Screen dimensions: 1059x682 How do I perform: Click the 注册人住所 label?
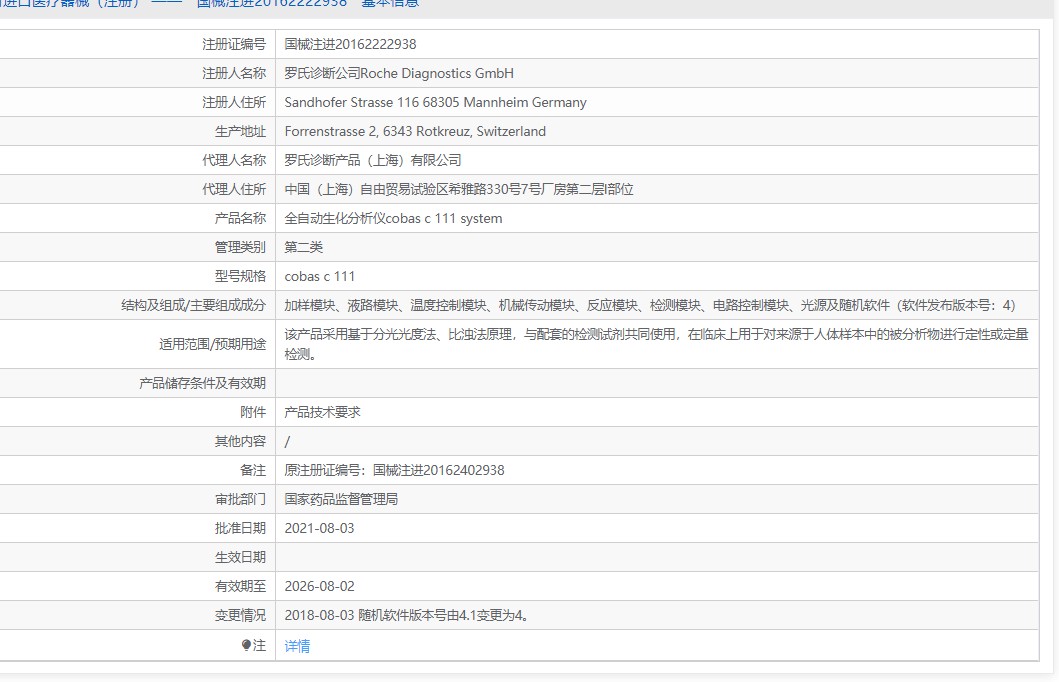tap(234, 102)
